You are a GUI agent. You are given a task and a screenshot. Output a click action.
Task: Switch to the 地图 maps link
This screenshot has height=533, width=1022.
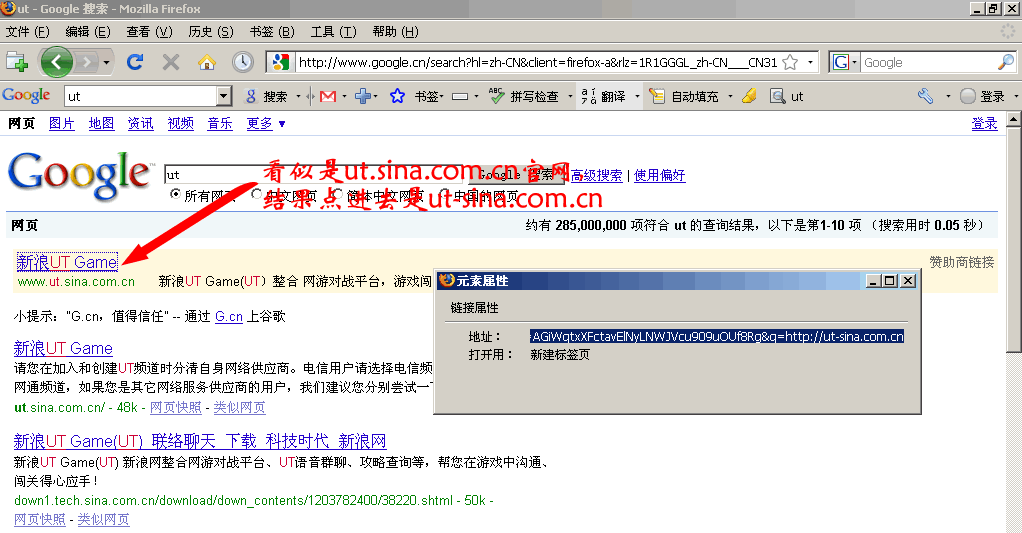(102, 123)
